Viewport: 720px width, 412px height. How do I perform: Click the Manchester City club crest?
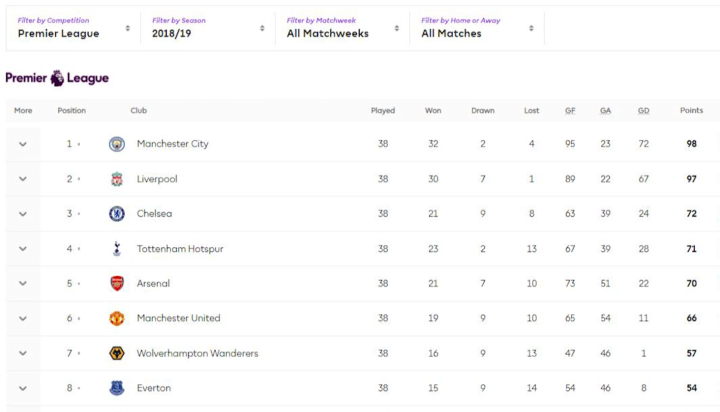point(117,144)
